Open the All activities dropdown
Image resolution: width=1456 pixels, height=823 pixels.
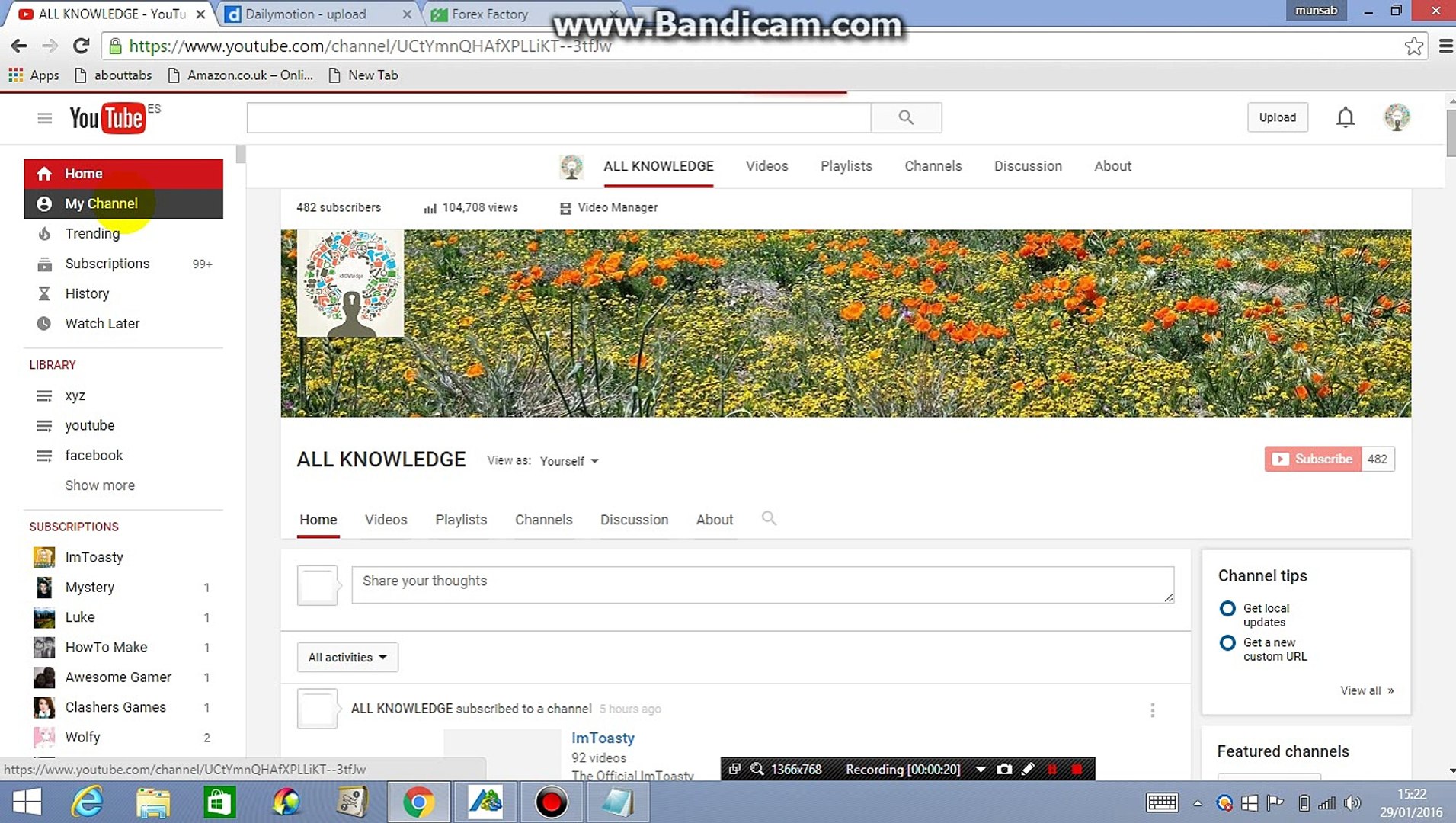347,657
